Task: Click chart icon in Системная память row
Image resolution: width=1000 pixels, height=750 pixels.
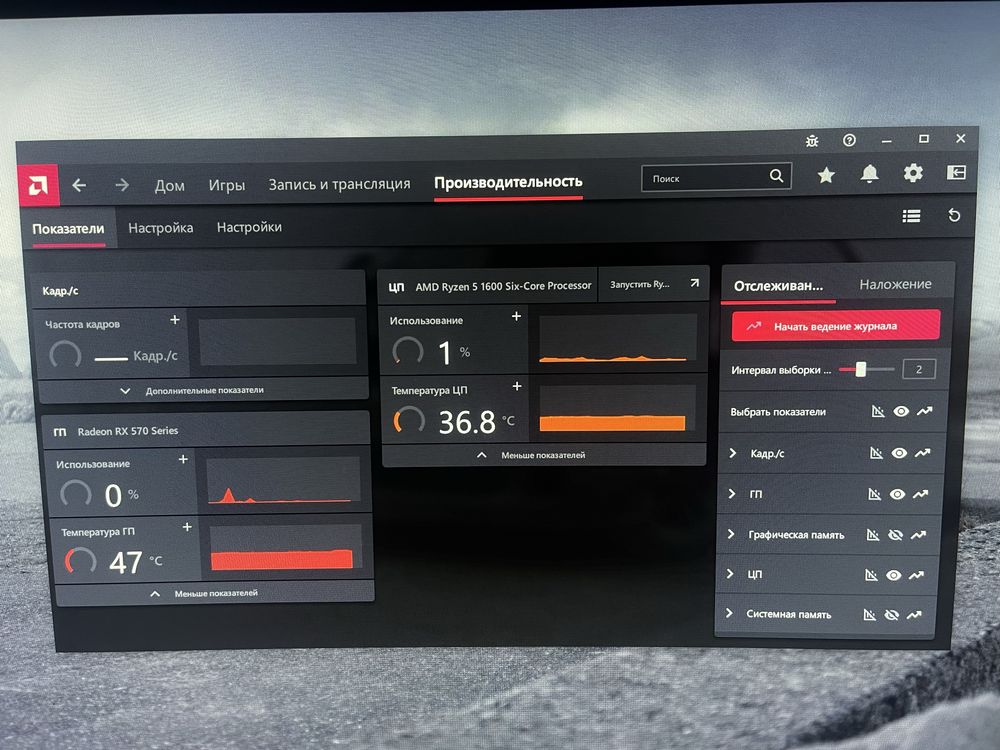Action: tap(869, 615)
